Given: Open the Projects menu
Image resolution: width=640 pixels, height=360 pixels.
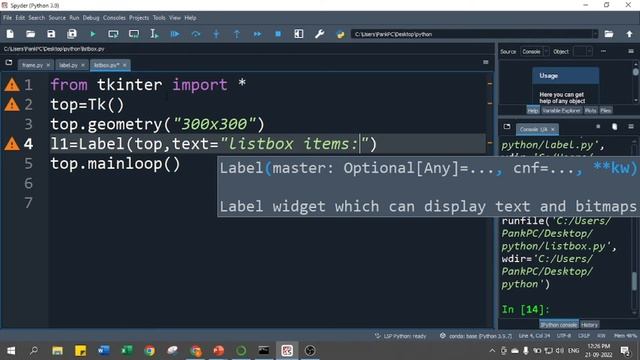Looking at the screenshot, I should point(139,18).
